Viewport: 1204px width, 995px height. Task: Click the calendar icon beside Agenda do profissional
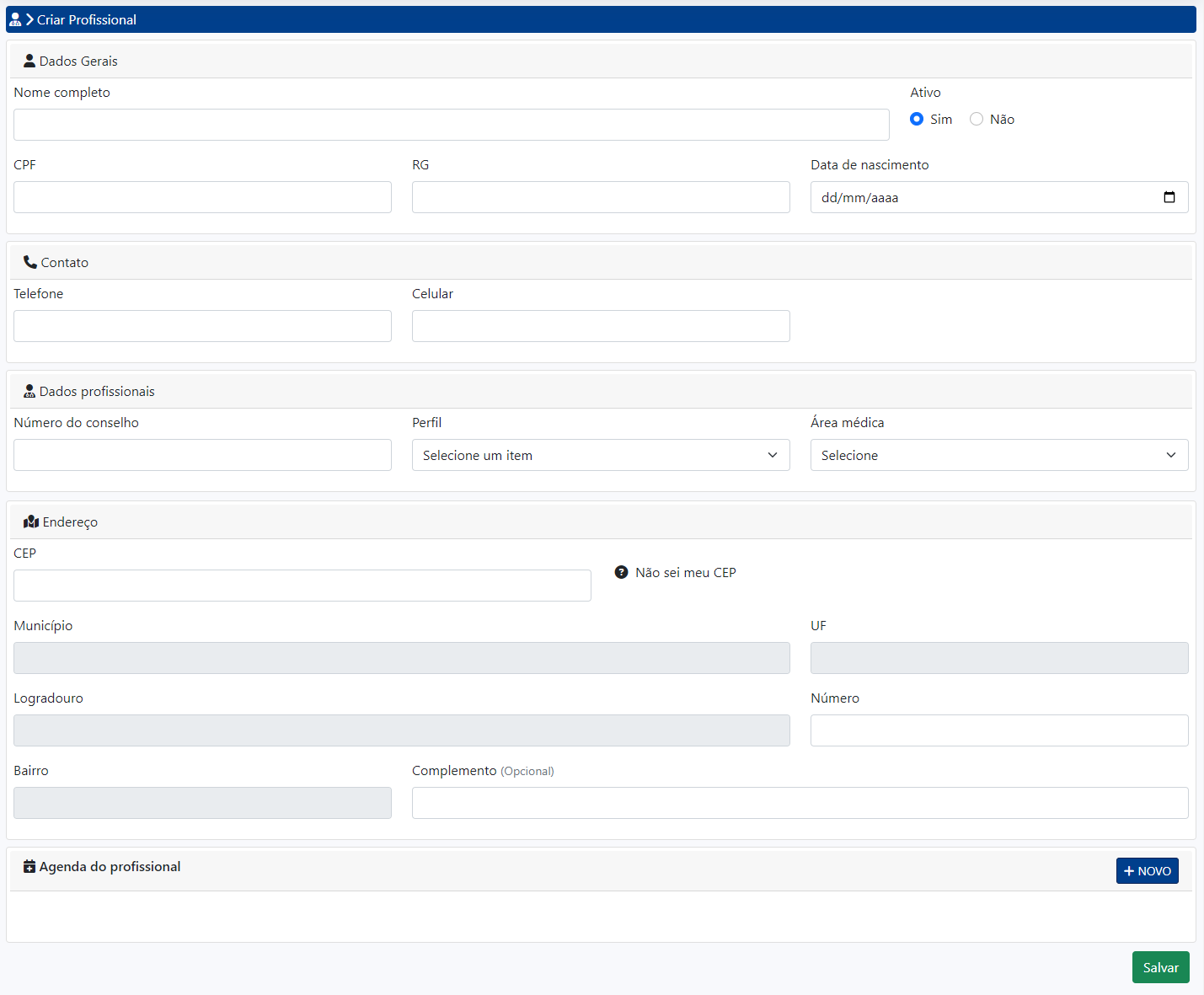(29, 866)
